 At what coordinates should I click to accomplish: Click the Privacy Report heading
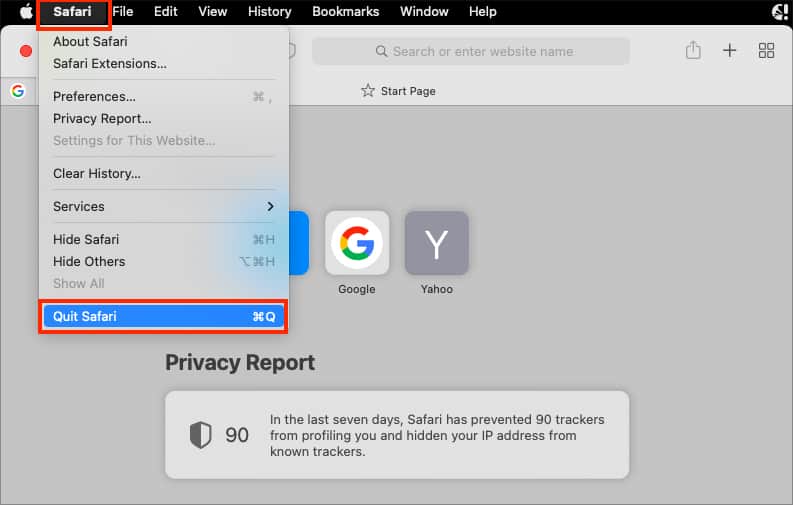(x=240, y=363)
